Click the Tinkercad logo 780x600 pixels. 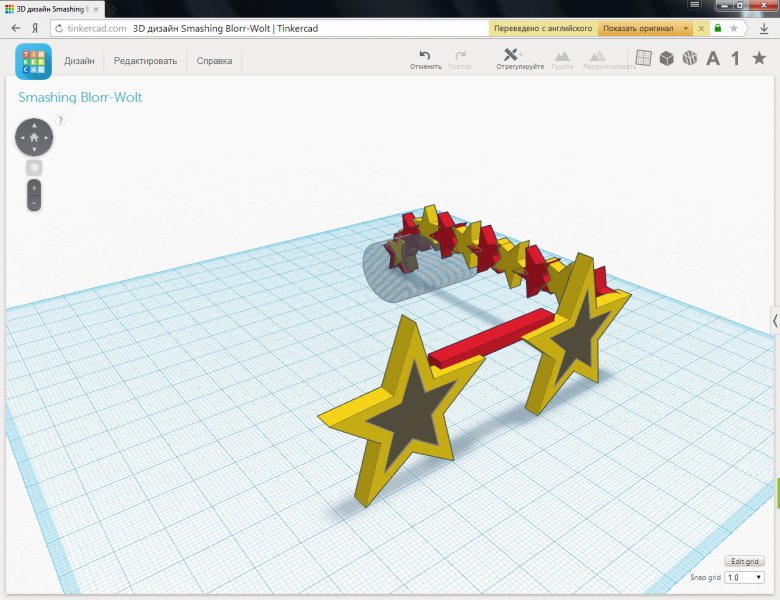coord(33,61)
